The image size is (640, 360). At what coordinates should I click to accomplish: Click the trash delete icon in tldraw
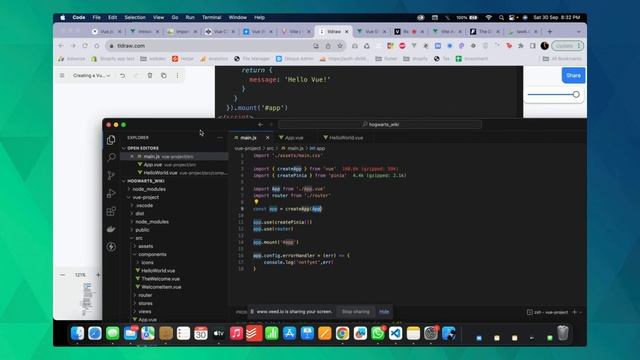pyautogui.click(x=150, y=76)
